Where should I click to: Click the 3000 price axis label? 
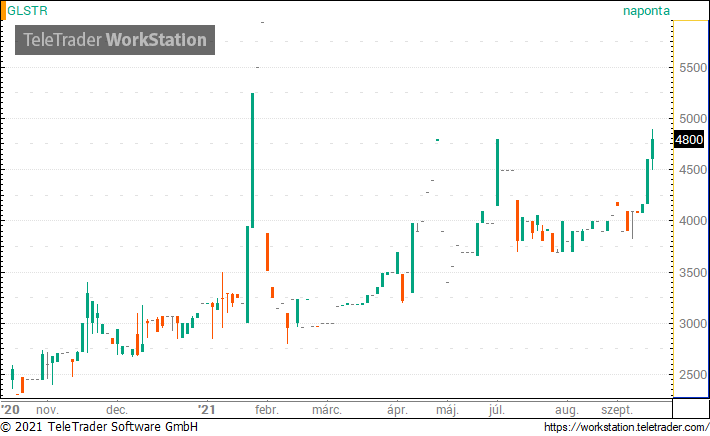click(x=693, y=324)
